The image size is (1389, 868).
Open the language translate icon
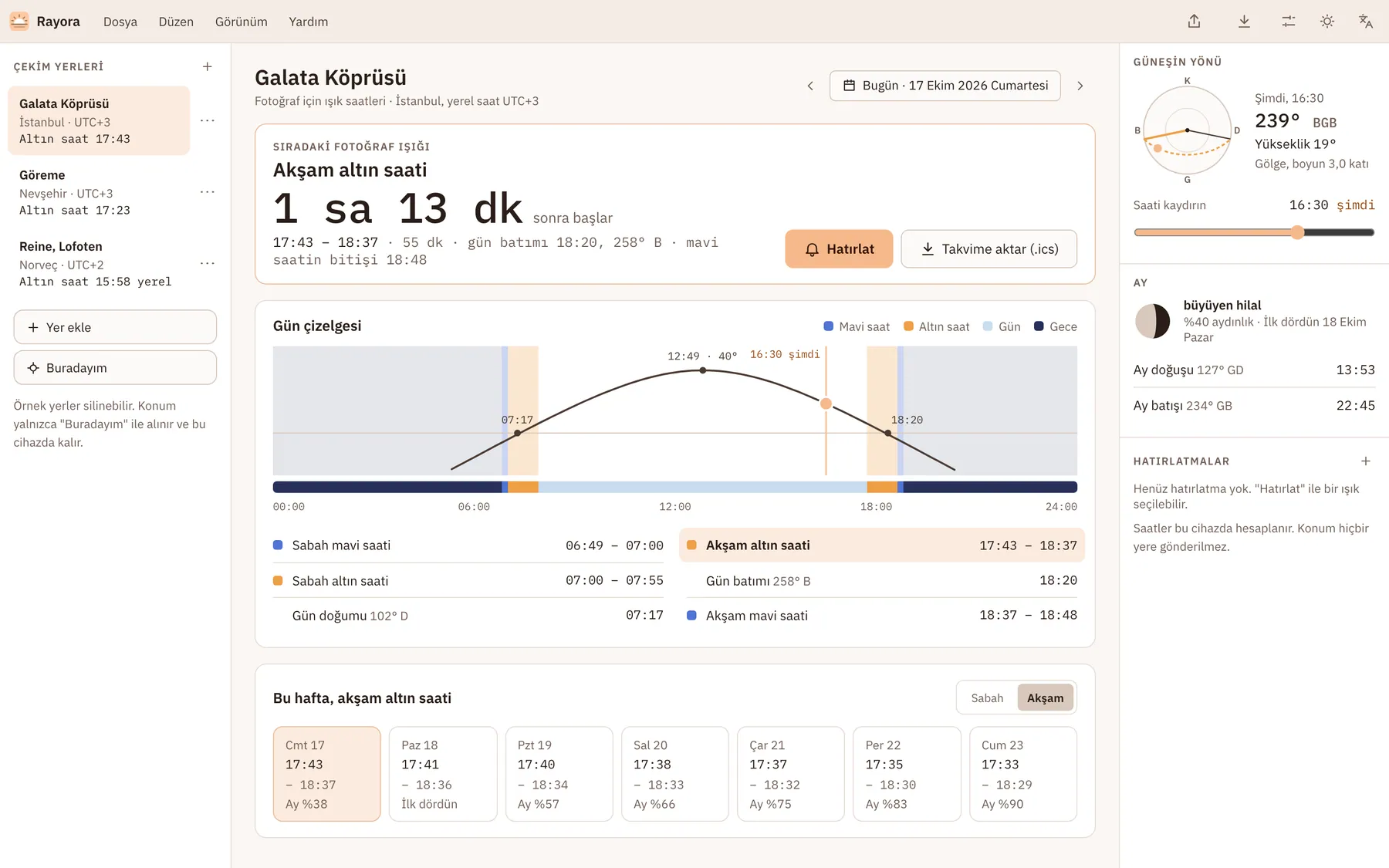[1366, 21]
